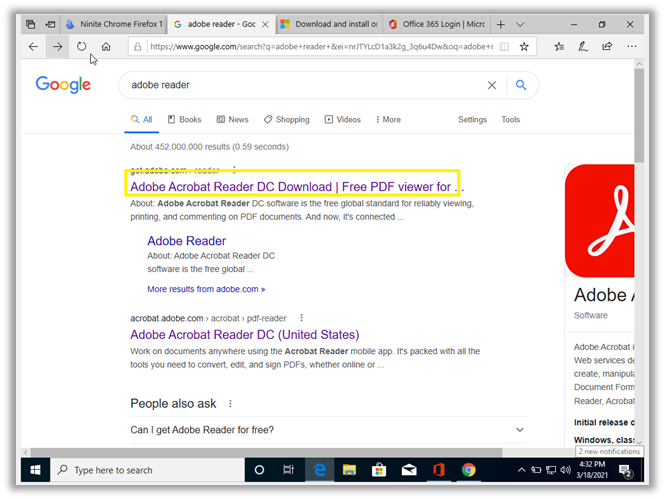Open a new tab with plus
Viewport: 665px width, 499px height.
click(500, 24)
